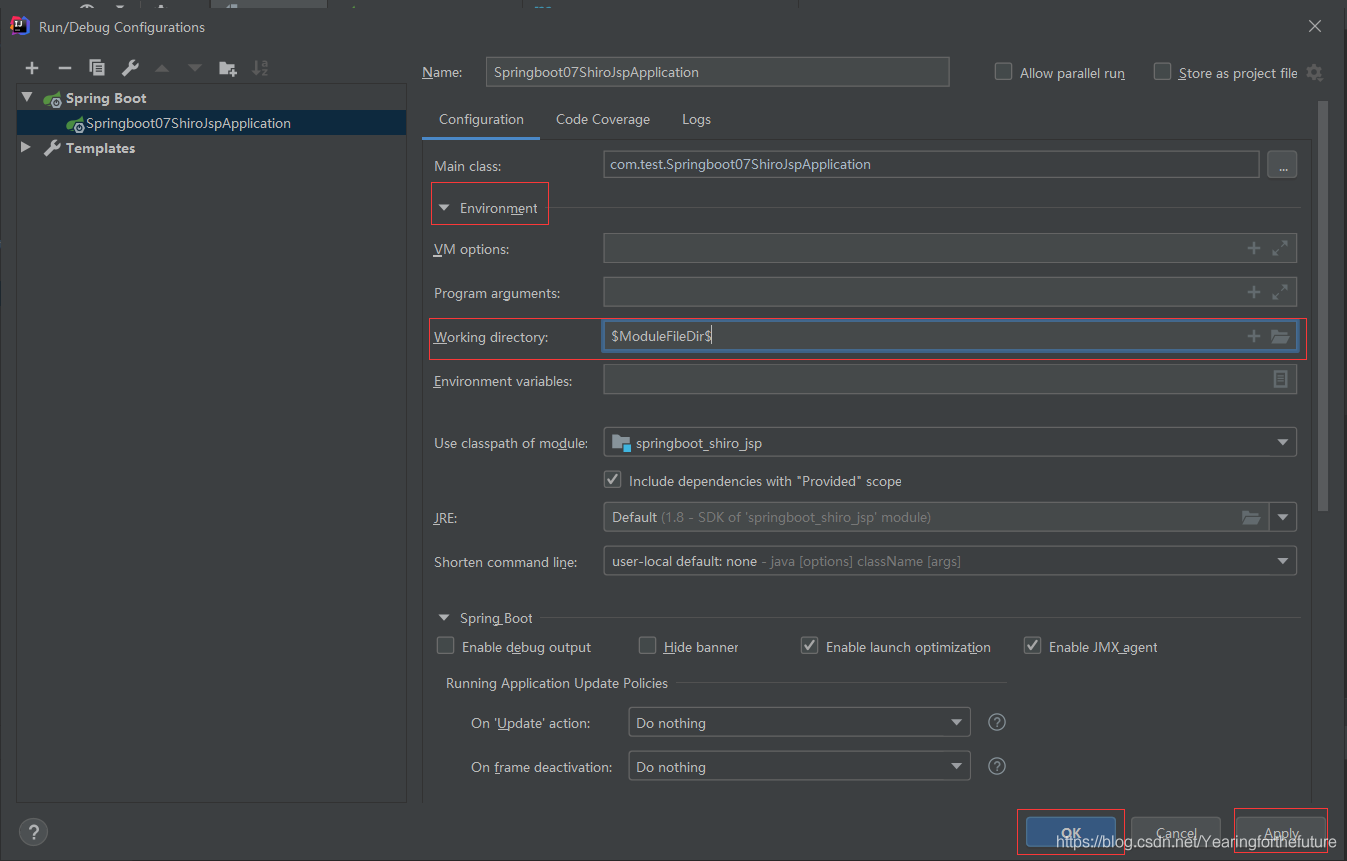
Task: Expand the VM options field
Action: pyautogui.click(x=1280, y=249)
